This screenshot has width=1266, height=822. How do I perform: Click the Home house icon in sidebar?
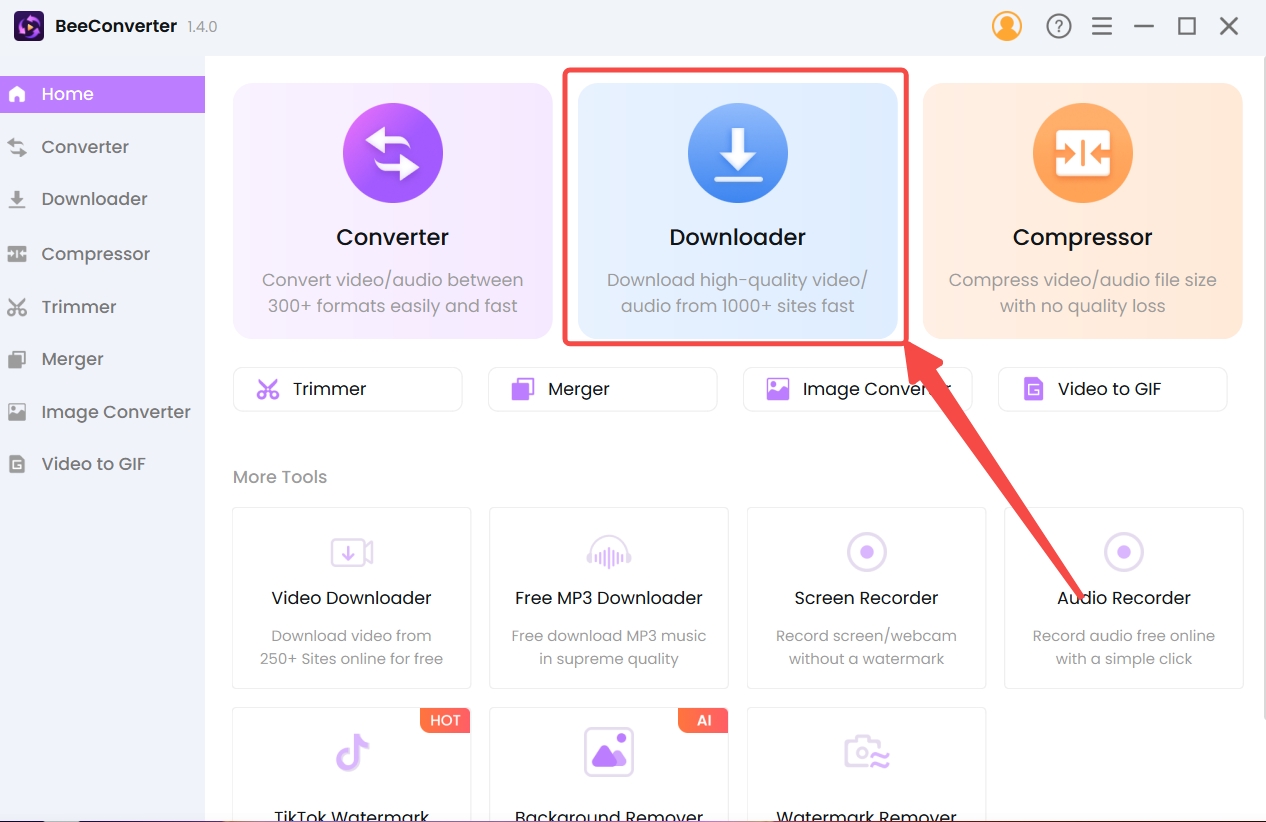coord(17,94)
